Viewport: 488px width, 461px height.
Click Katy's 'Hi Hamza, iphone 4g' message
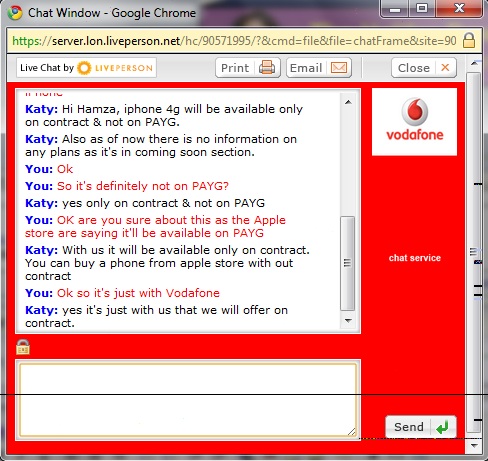click(164, 115)
